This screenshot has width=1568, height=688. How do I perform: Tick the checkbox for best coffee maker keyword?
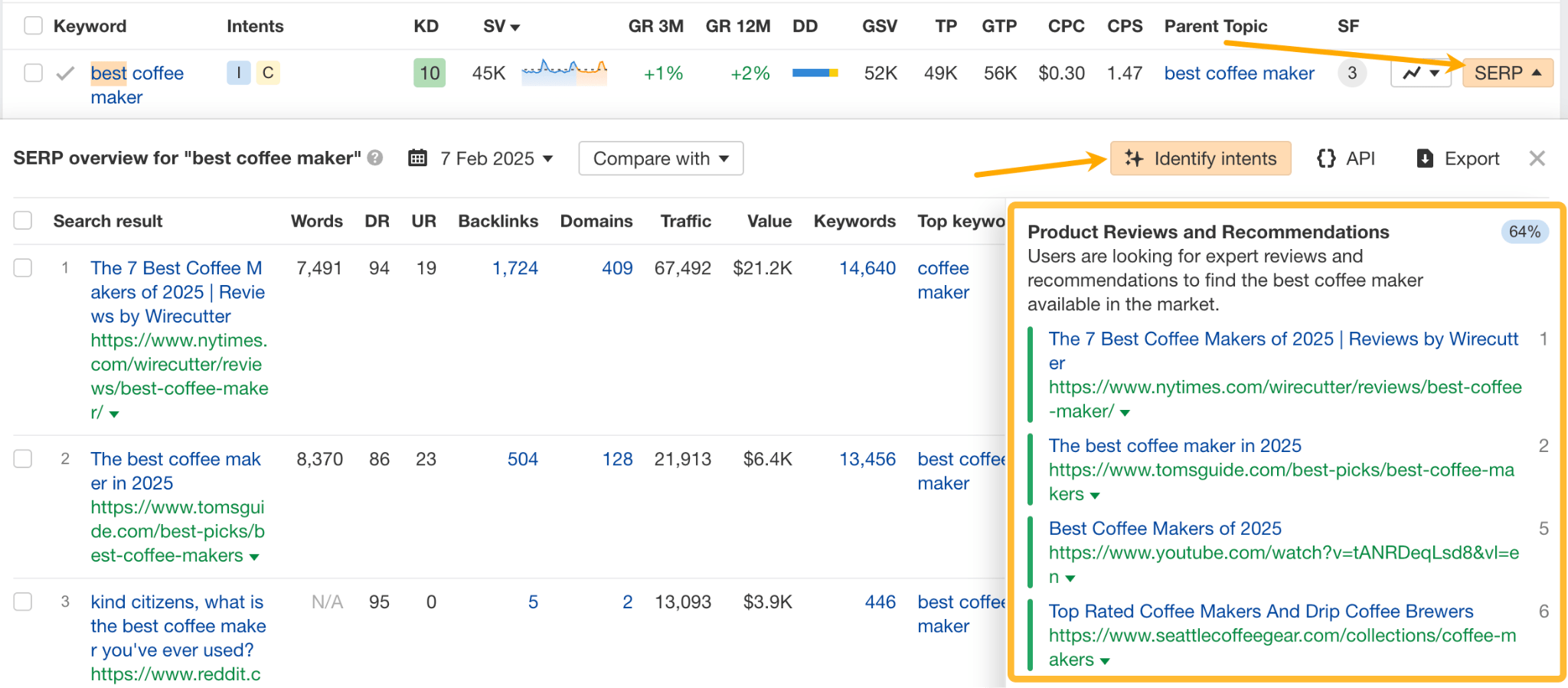(33, 73)
